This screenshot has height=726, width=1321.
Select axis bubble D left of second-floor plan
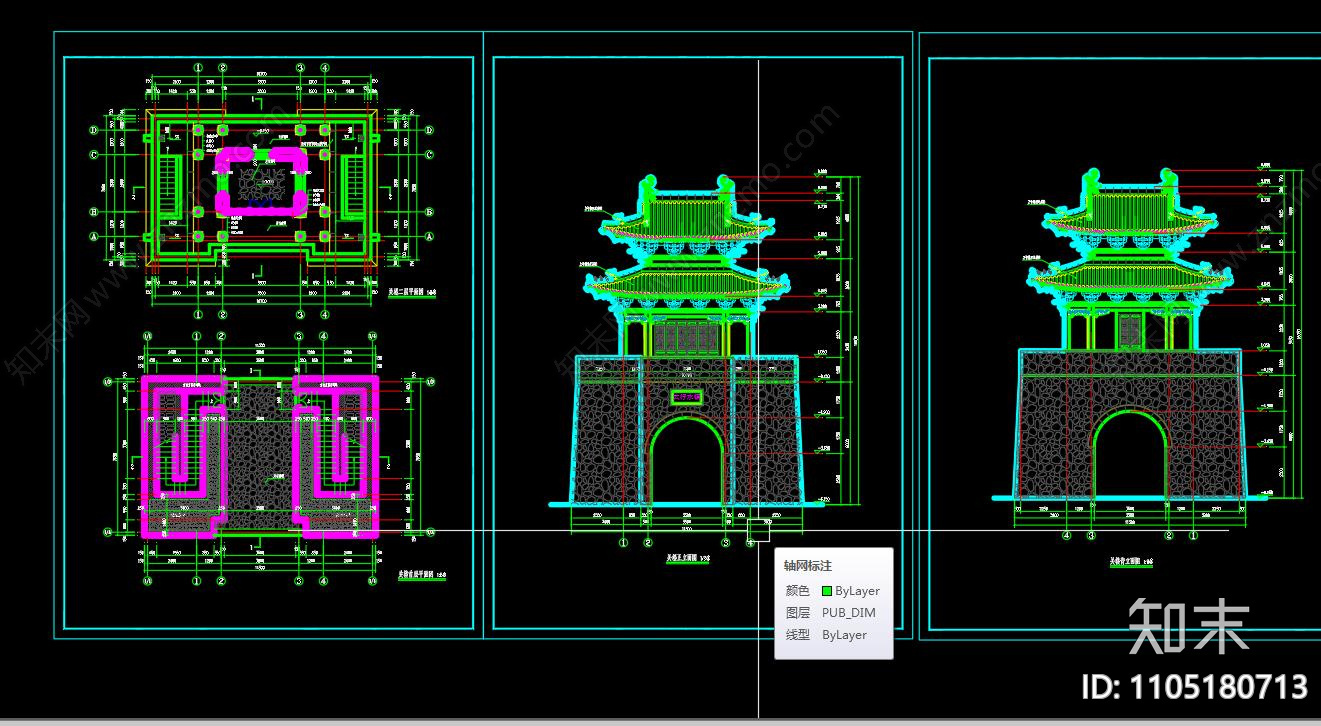coord(94,130)
